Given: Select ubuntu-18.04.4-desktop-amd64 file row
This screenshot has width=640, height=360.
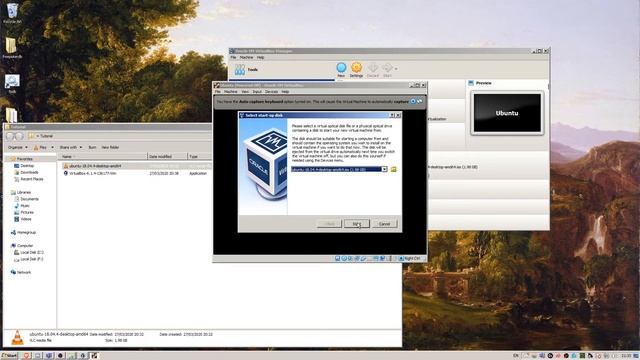Looking at the screenshot, I should pyautogui.click(x=136, y=166).
